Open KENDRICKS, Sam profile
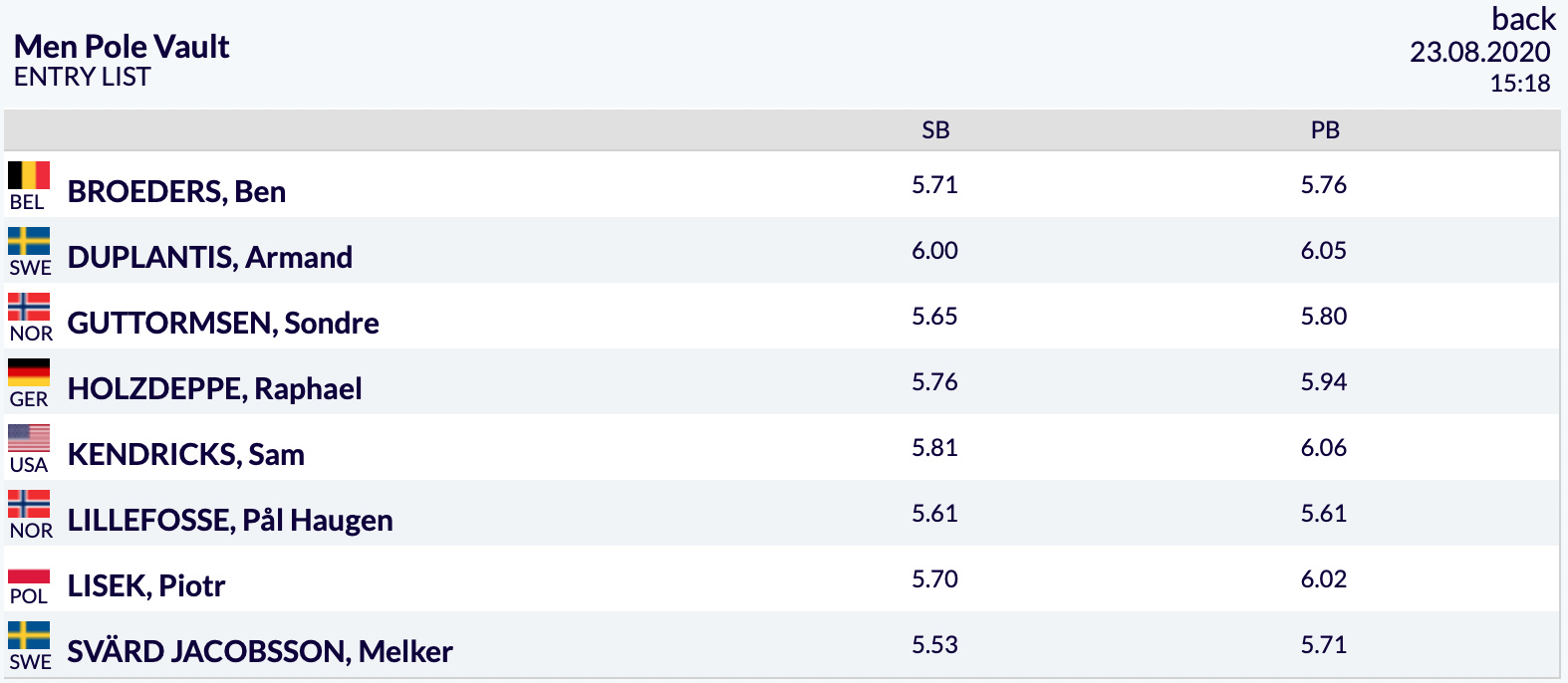Image resolution: width=1568 pixels, height=683 pixels. (x=186, y=454)
